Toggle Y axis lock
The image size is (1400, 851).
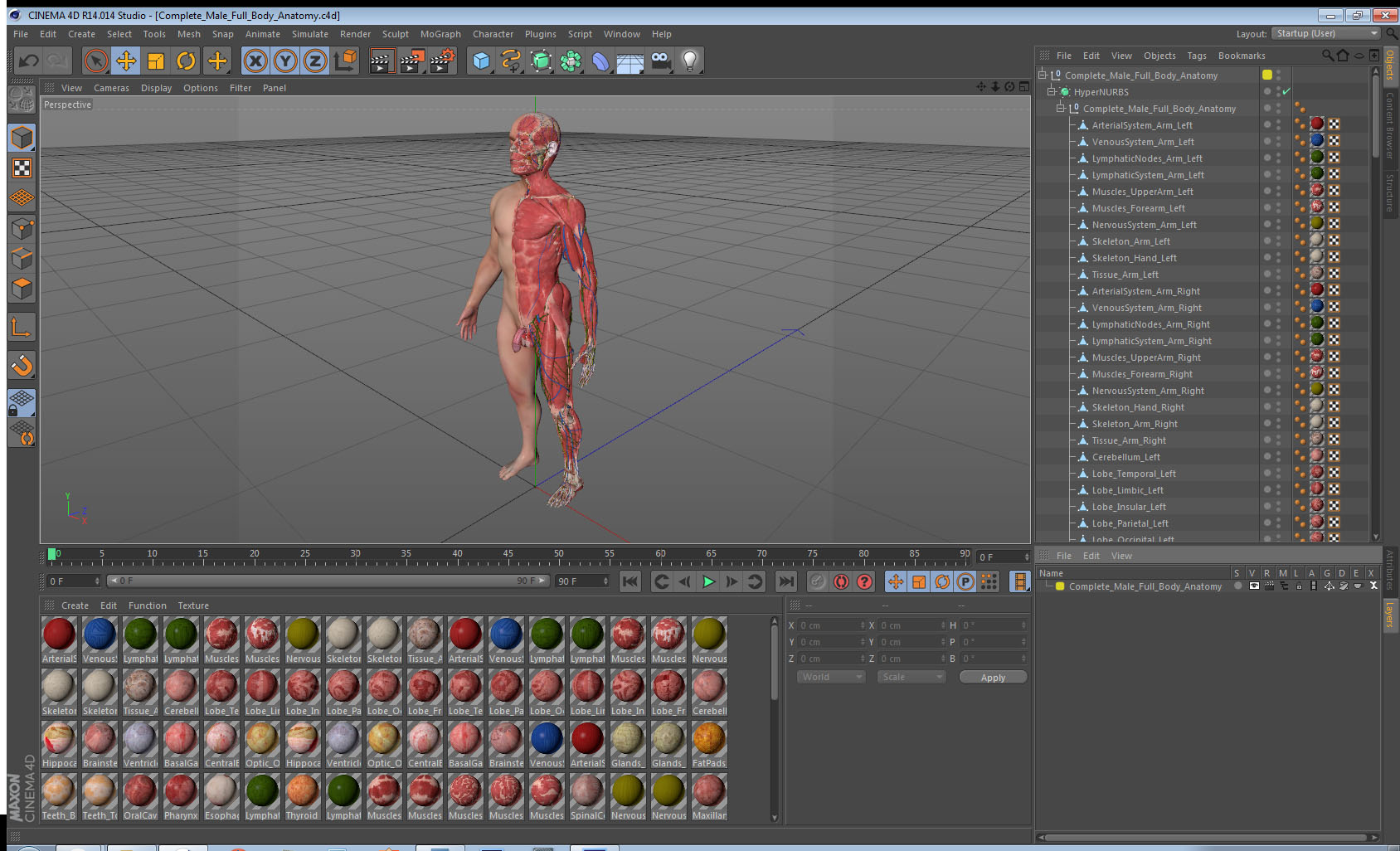click(285, 61)
